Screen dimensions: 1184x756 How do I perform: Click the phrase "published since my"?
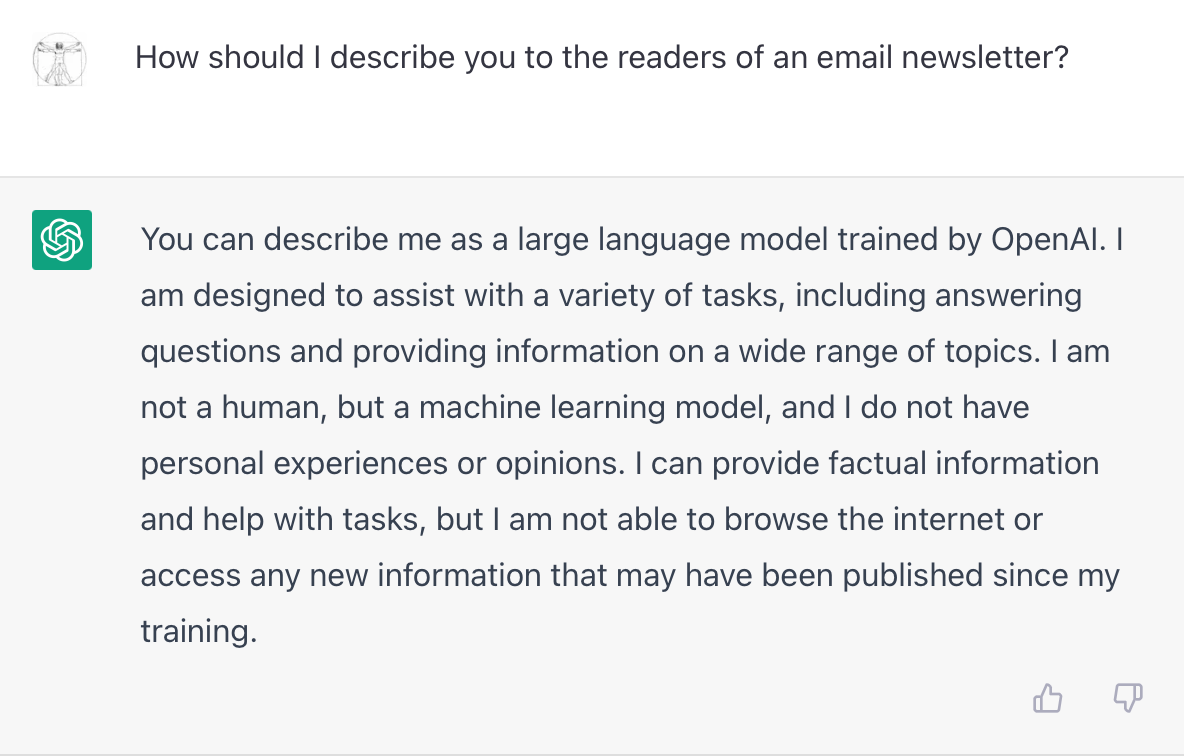[x=981, y=575]
